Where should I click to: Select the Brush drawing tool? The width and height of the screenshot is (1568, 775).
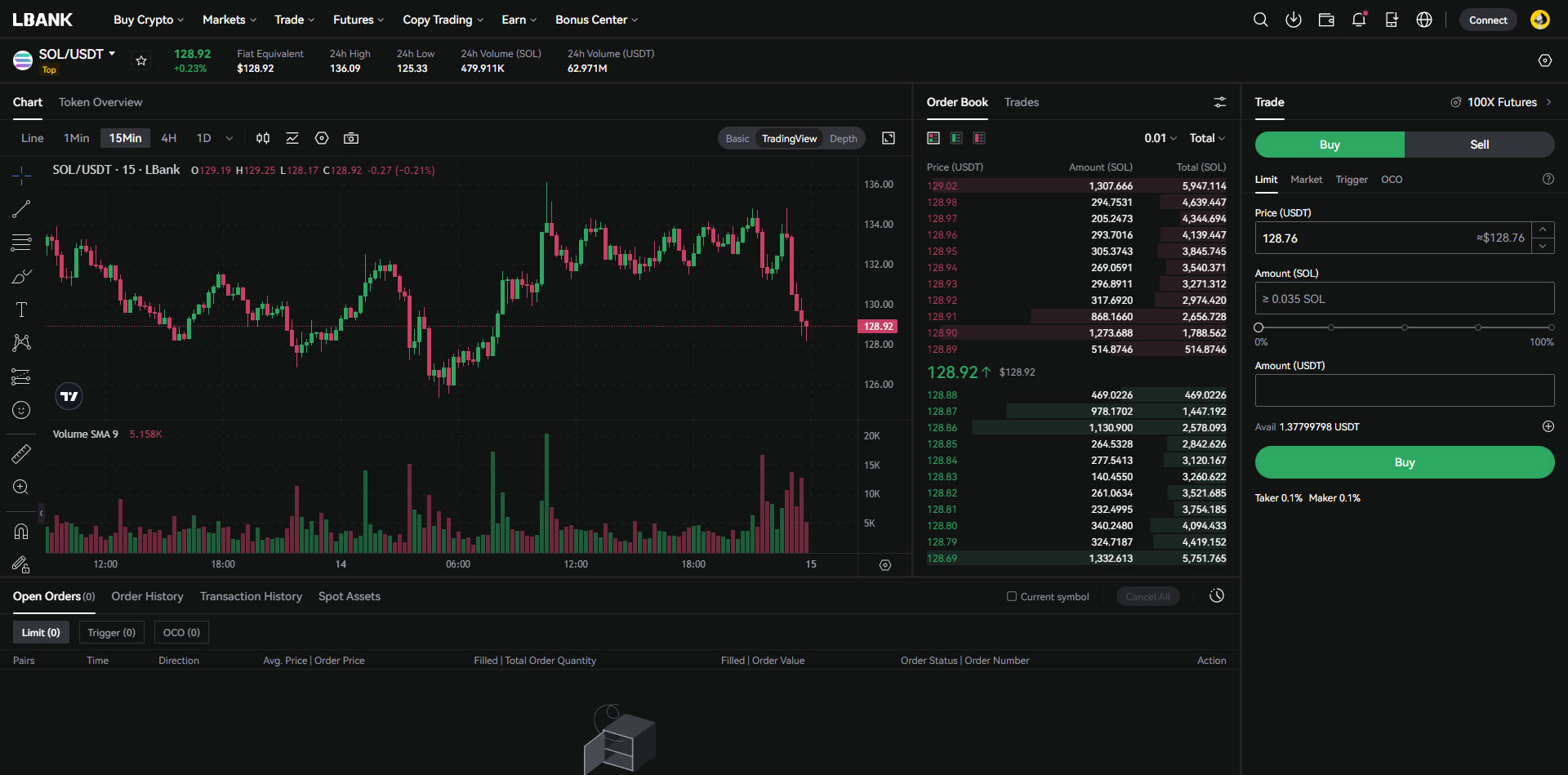(21, 276)
